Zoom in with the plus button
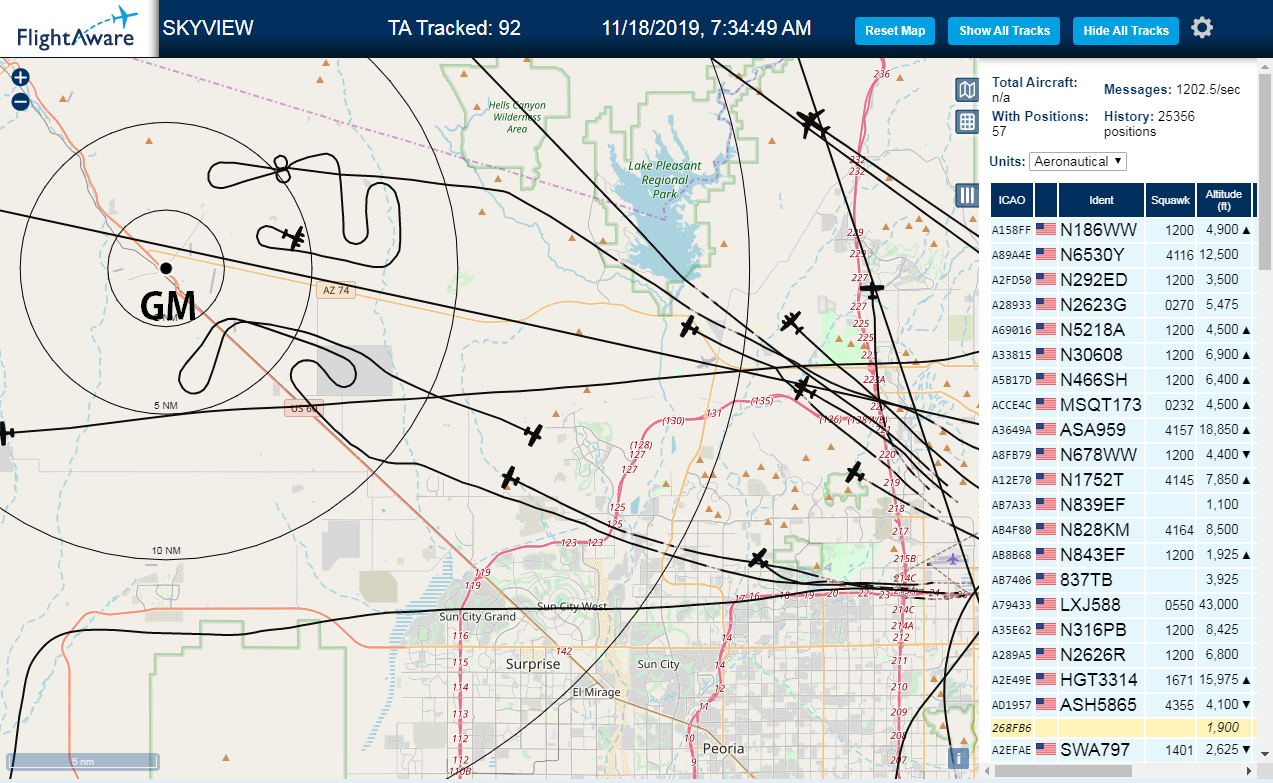1273x783 pixels. (21, 77)
